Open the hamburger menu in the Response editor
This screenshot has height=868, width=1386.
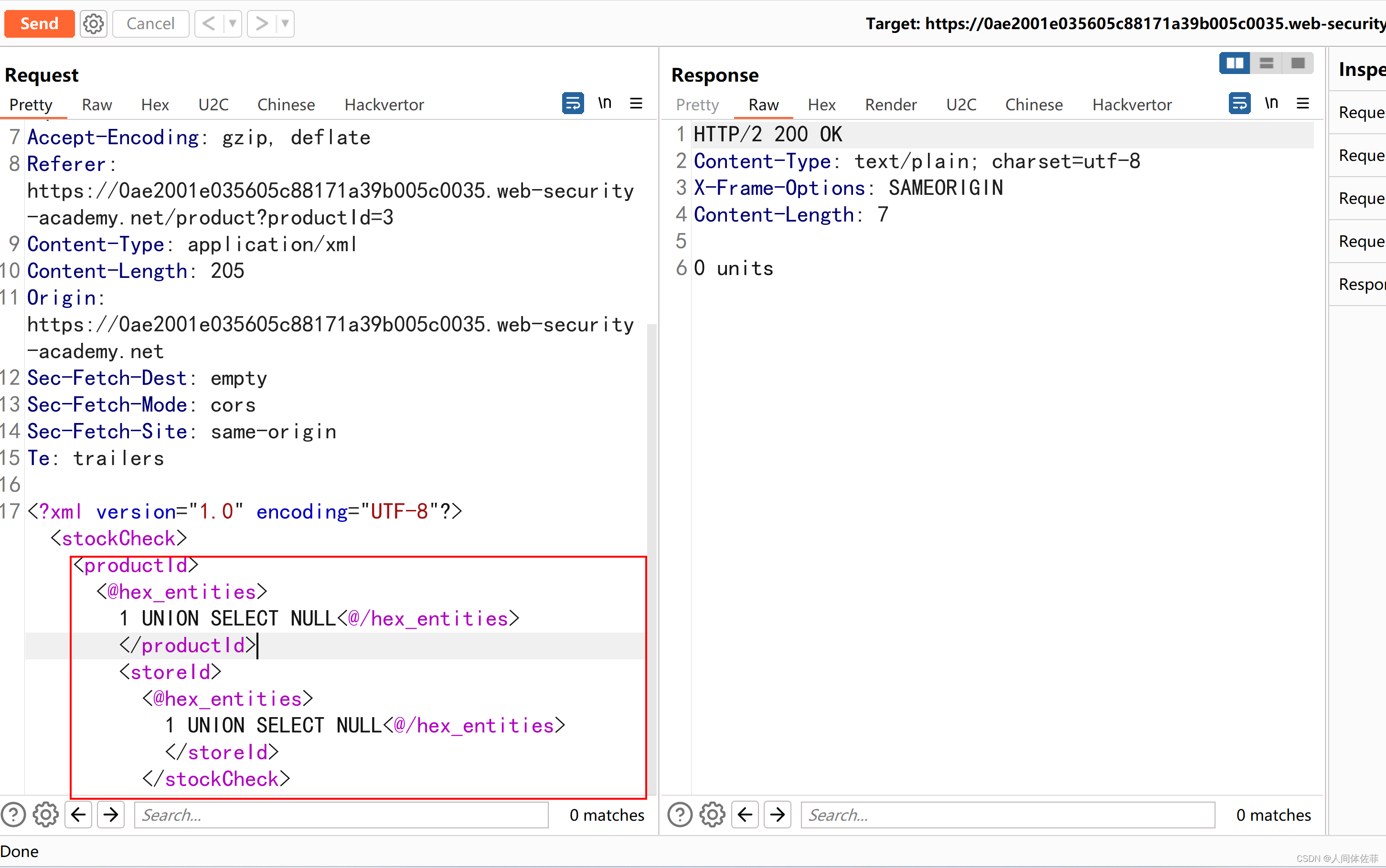(x=1303, y=103)
